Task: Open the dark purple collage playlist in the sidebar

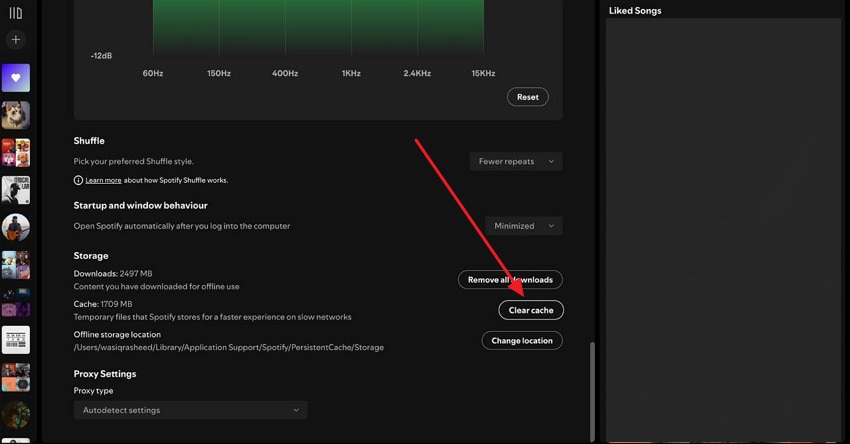Action: tap(16, 303)
